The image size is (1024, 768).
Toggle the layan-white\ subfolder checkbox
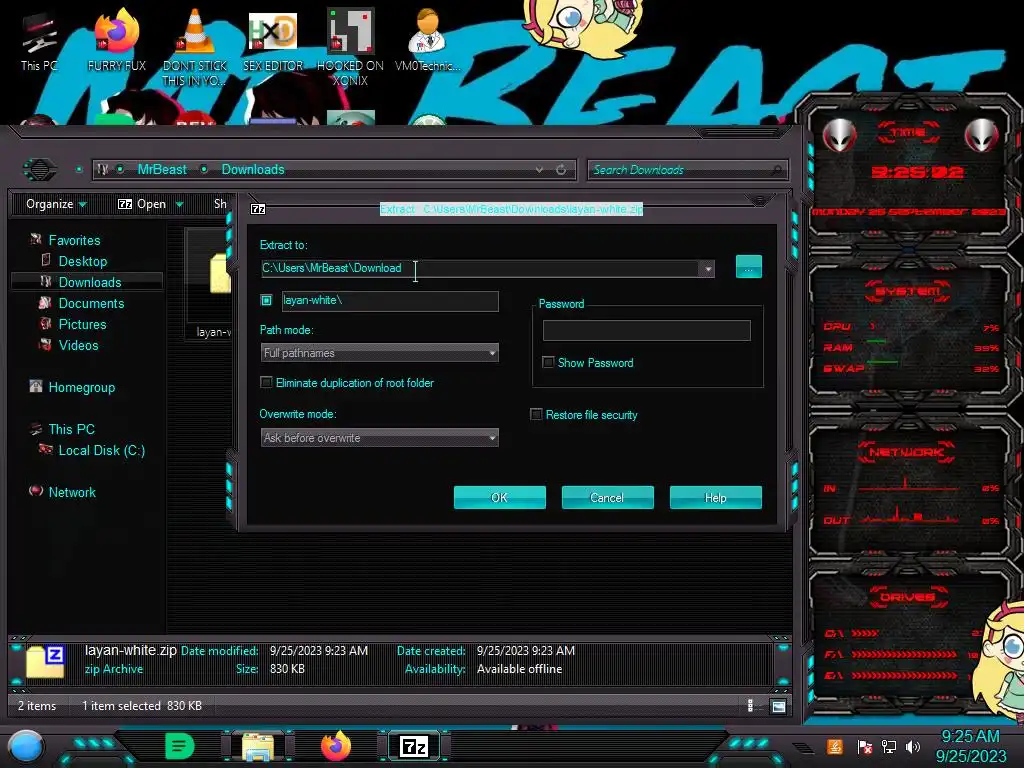[x=266, y=300]
